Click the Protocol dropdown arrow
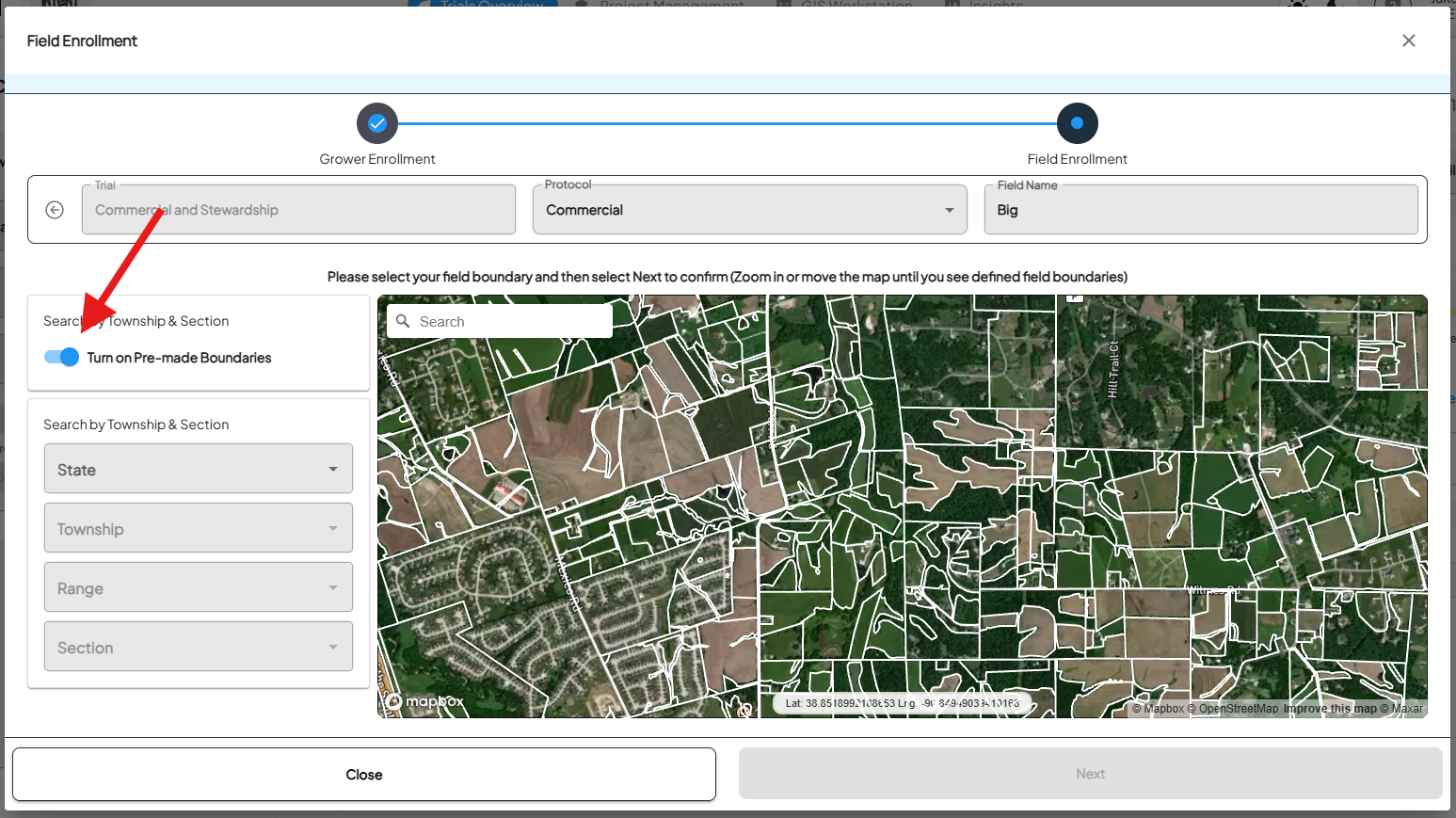Image resolution: width=1456 pixels, height=818 pixels. pos(949,210)
